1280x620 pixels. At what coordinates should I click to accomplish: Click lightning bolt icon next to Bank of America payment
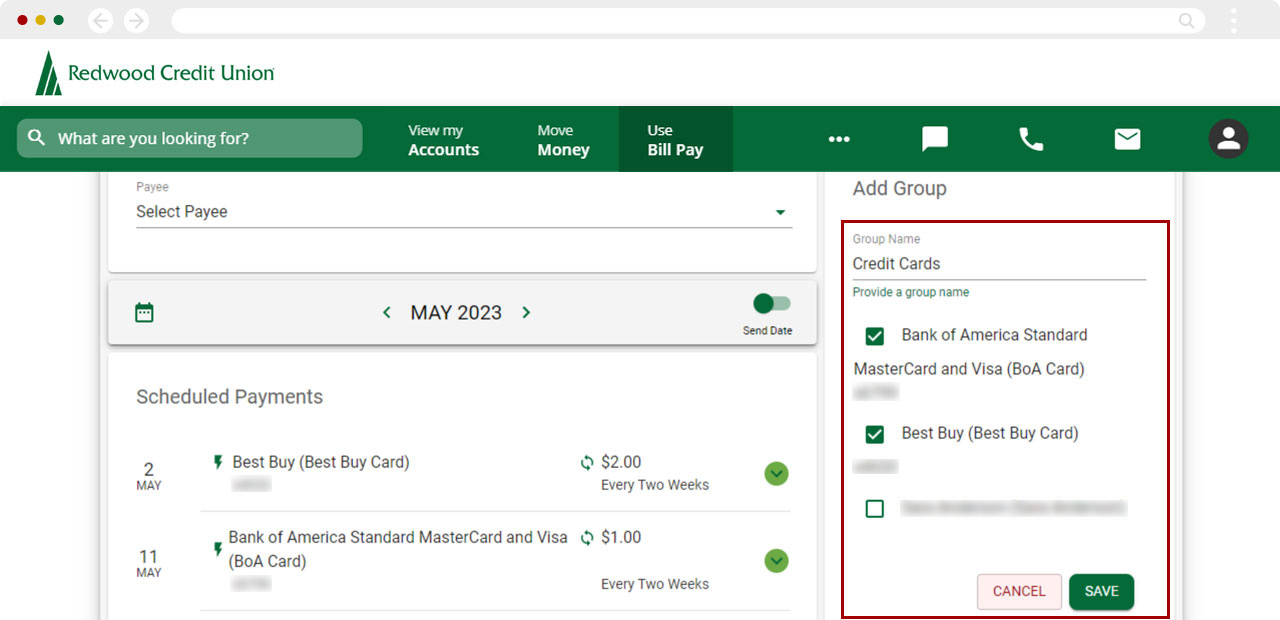tap(218, 549)
